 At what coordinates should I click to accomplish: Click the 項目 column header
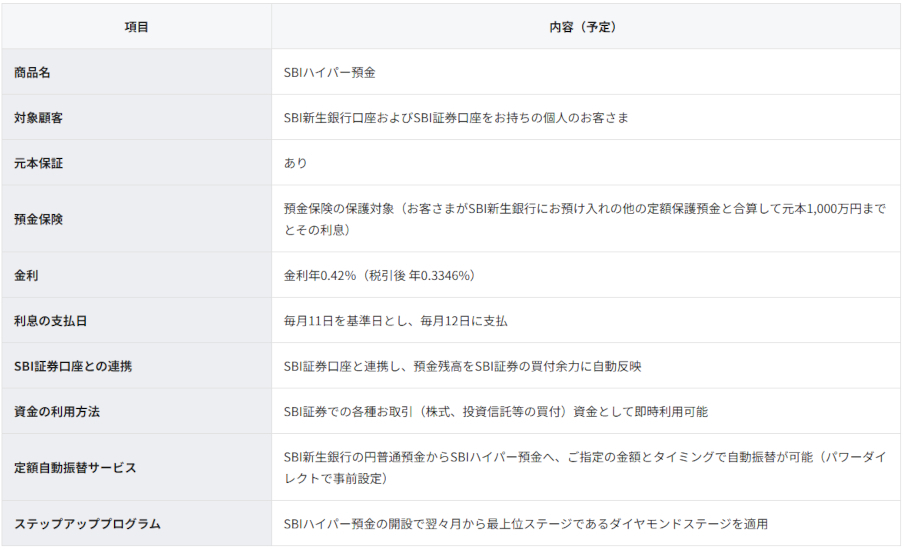pyautogui.click(x=136, y=27)
